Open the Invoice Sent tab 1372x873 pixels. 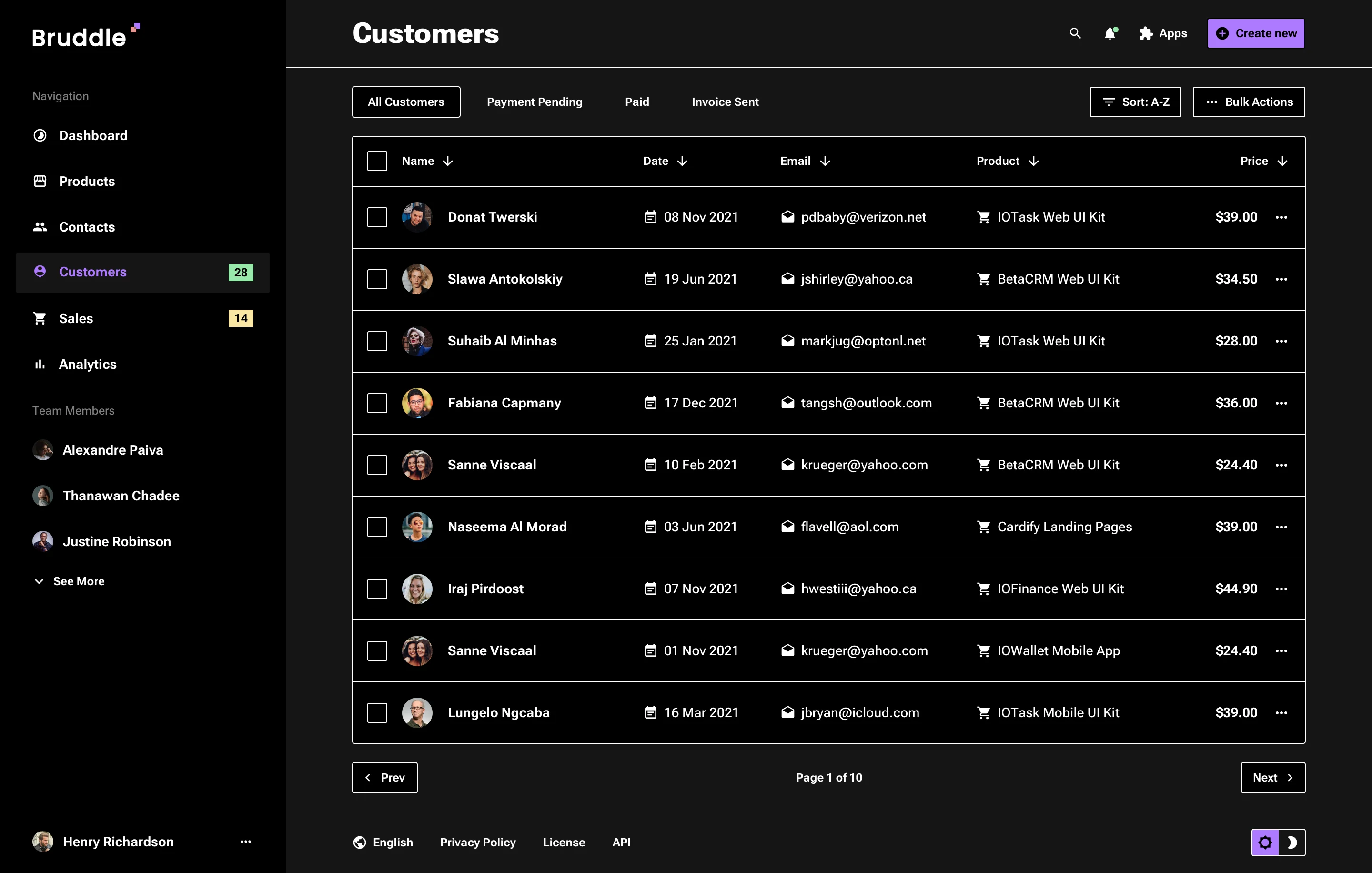(x=725, y=102)
